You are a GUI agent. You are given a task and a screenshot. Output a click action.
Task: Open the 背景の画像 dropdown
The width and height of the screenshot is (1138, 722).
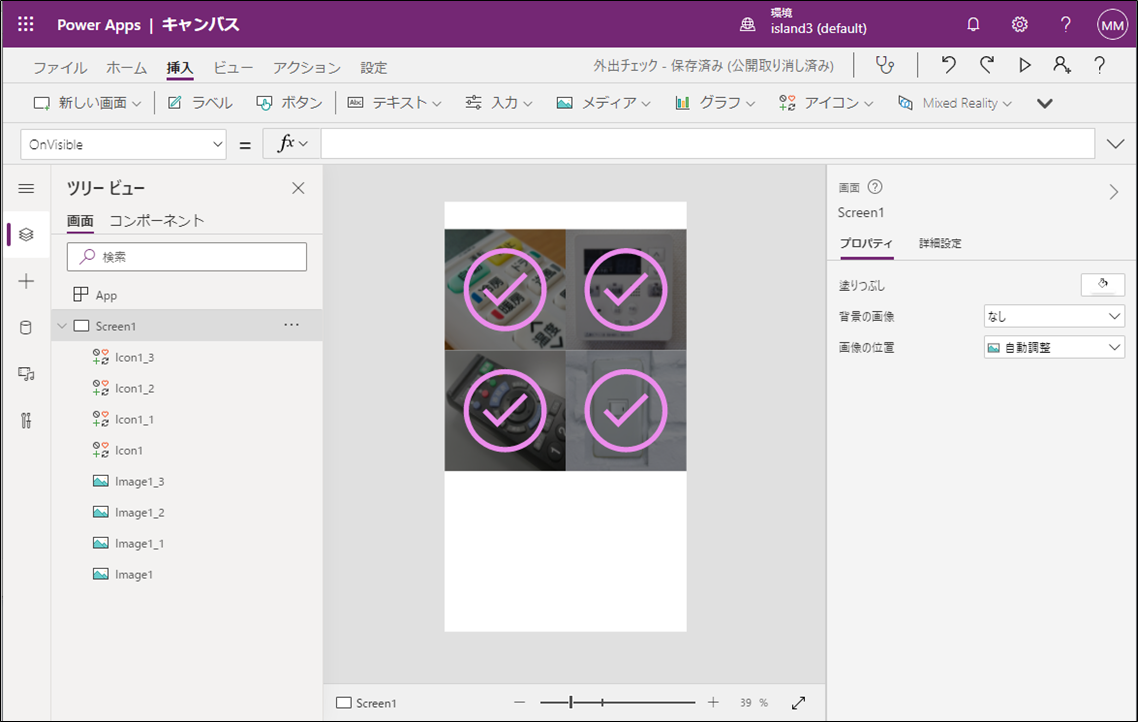click(1055, 316)
